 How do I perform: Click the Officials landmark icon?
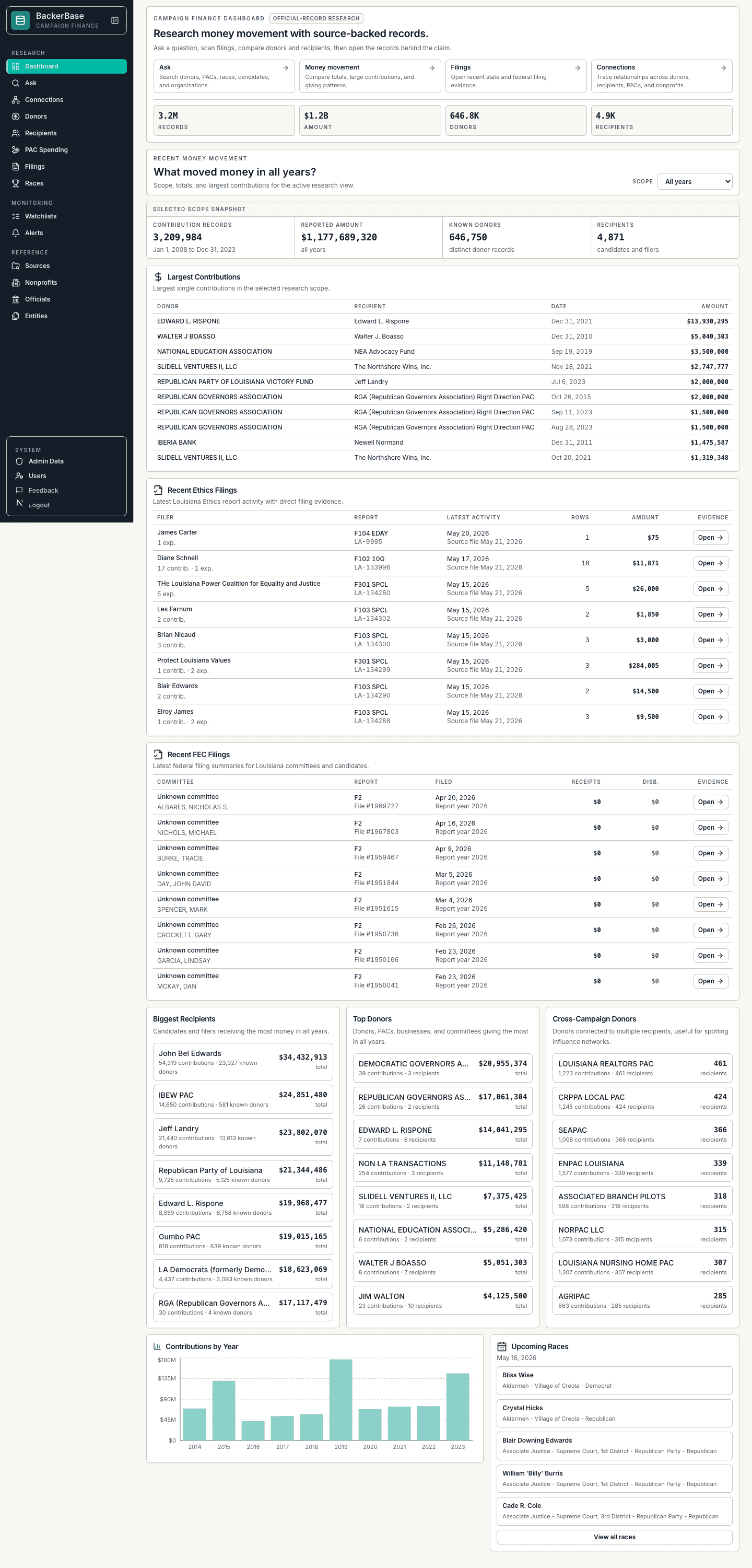(16, 299)
